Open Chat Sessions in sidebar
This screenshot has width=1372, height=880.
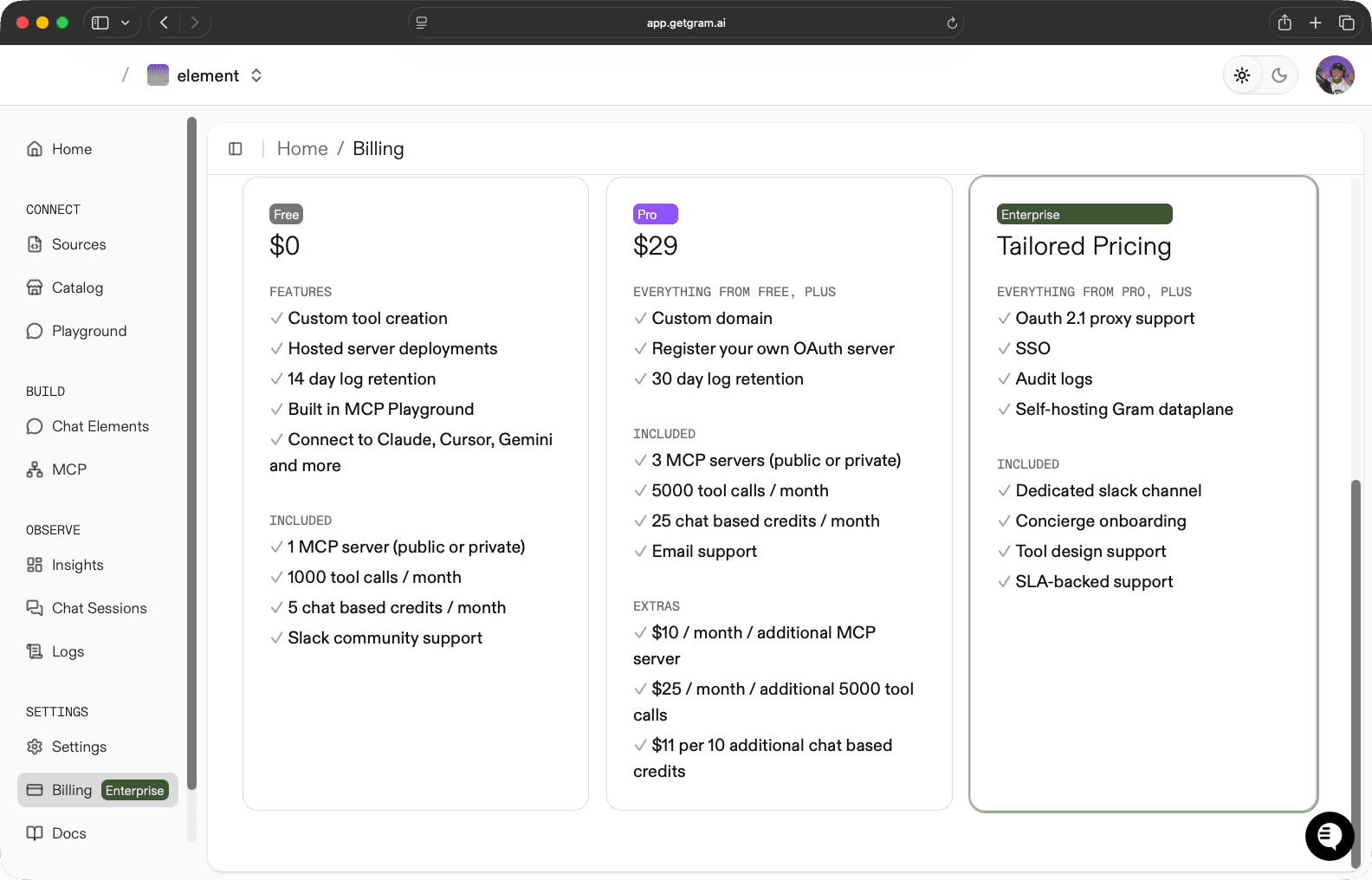pos(99,608)
